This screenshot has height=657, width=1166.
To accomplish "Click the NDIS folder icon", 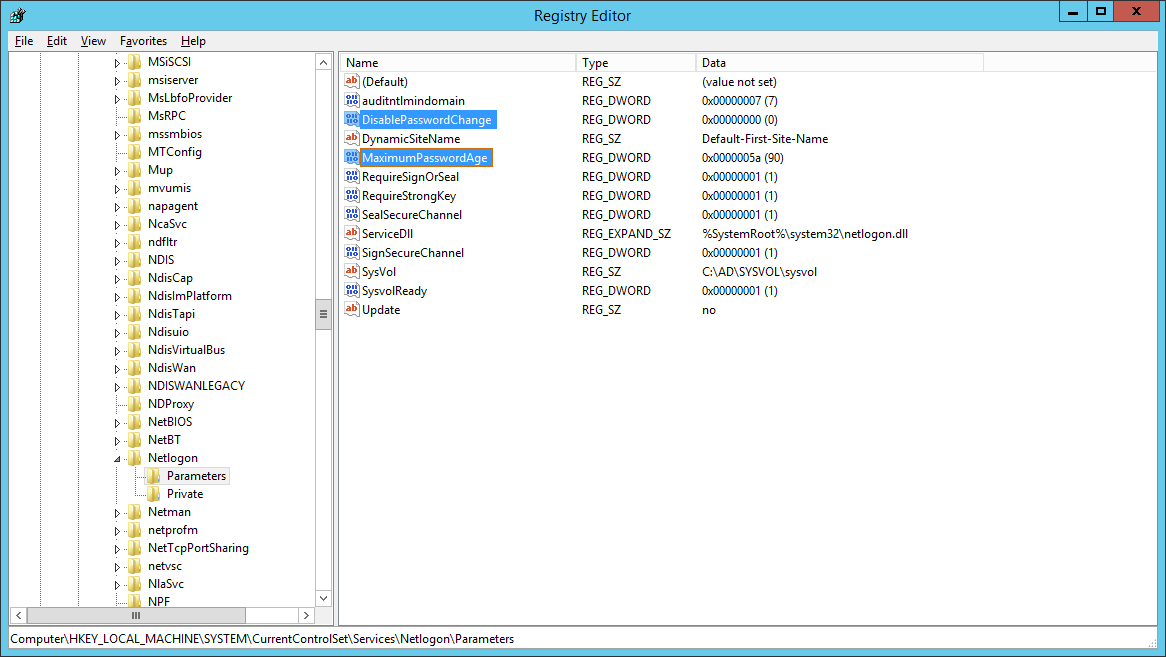I will 135,259.
